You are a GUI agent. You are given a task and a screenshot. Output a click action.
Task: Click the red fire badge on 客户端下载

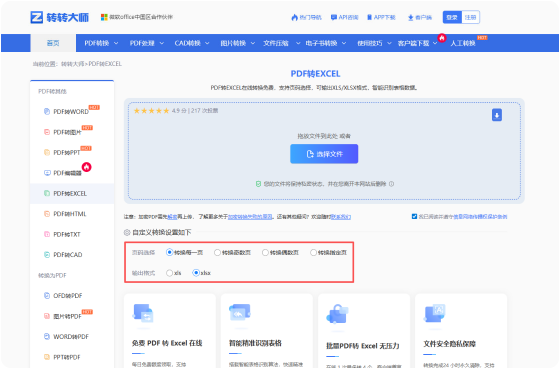[442, 38]
